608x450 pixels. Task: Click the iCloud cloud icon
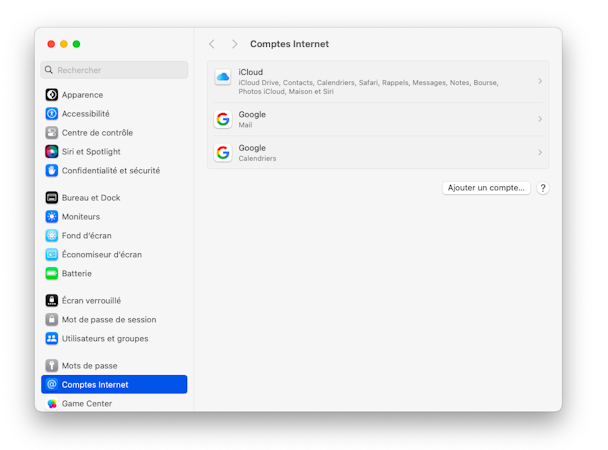[x=223, y=77]
